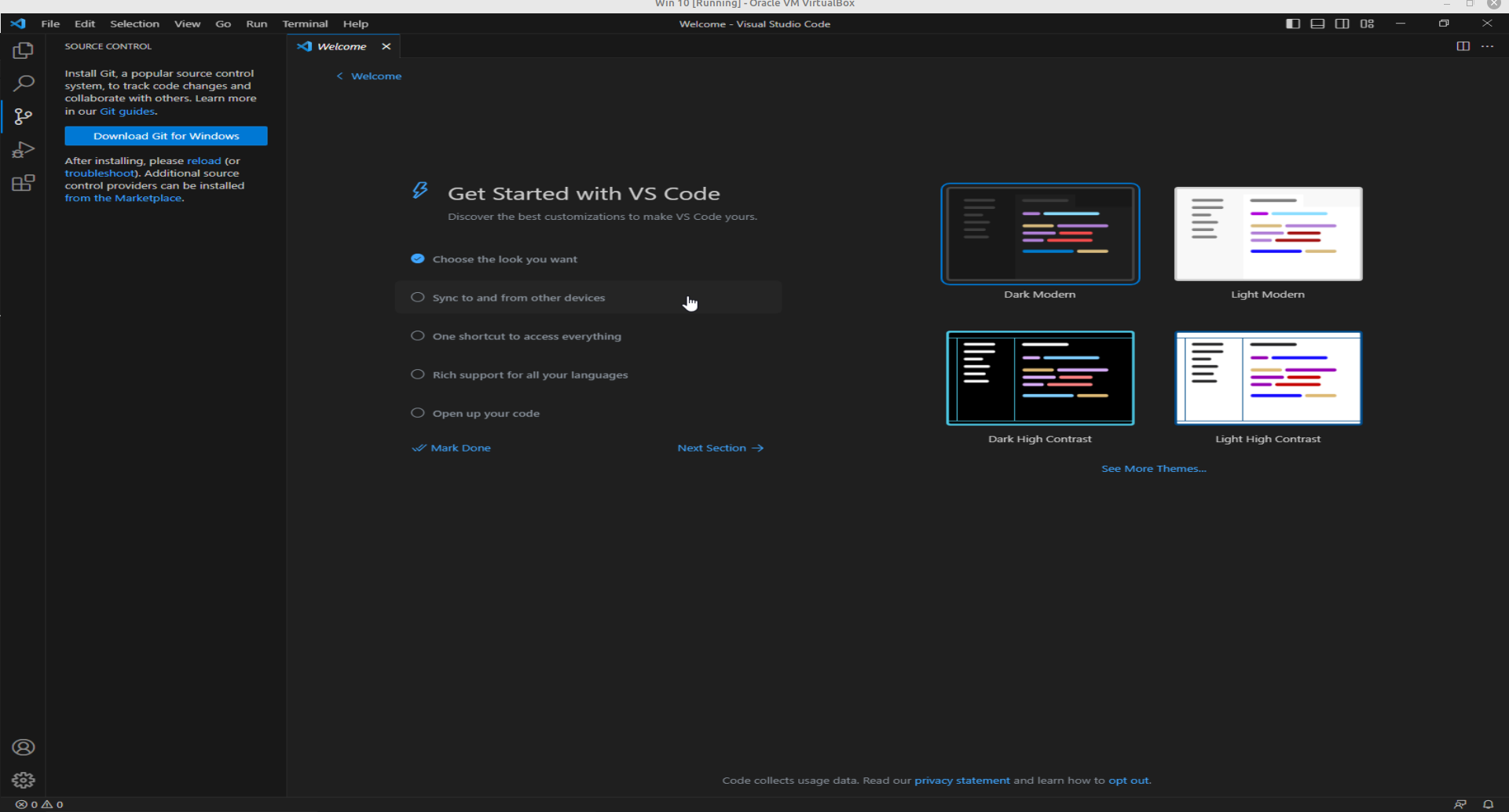Minimize the VS Code window

[1400, 24]
